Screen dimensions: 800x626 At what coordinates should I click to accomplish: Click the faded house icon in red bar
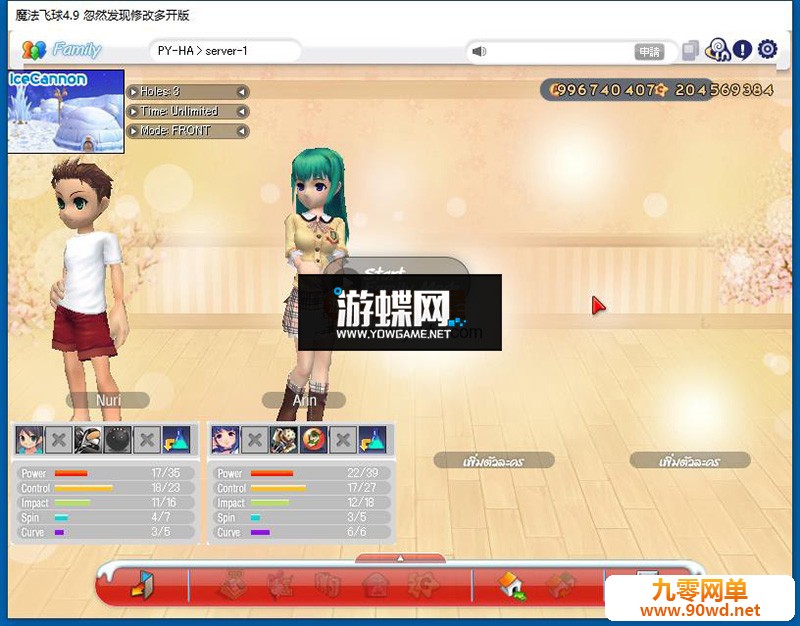[375, 585]
